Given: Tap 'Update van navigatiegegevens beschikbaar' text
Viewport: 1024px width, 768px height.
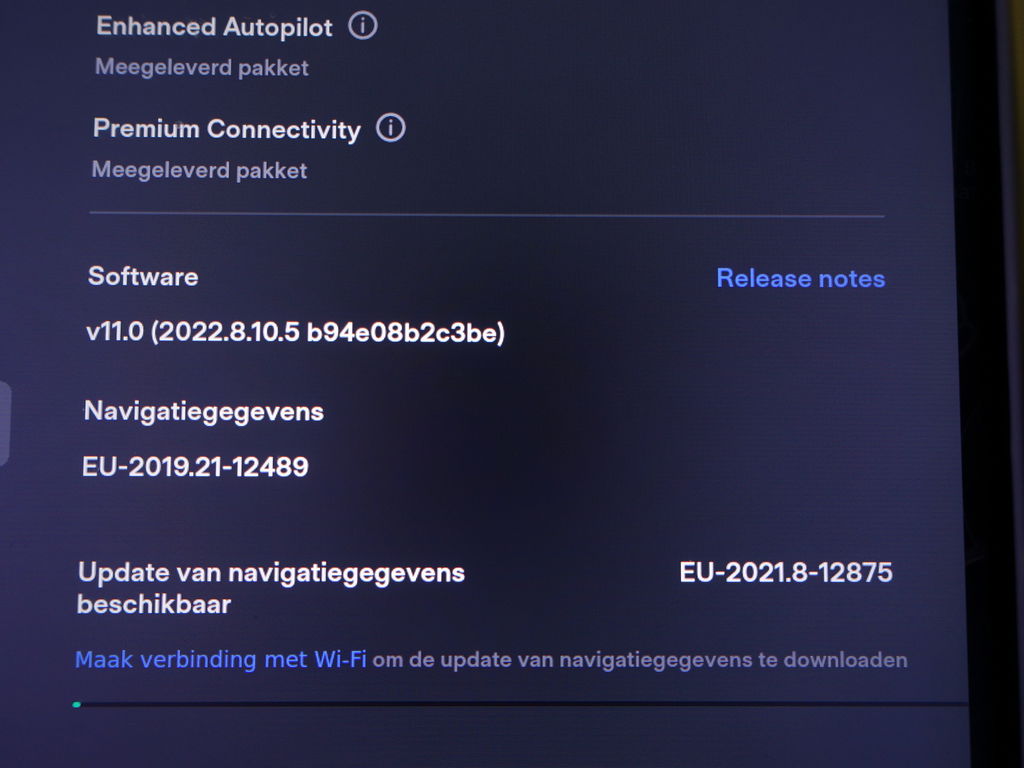Looking at the screenshot, I should click(271, 588).
